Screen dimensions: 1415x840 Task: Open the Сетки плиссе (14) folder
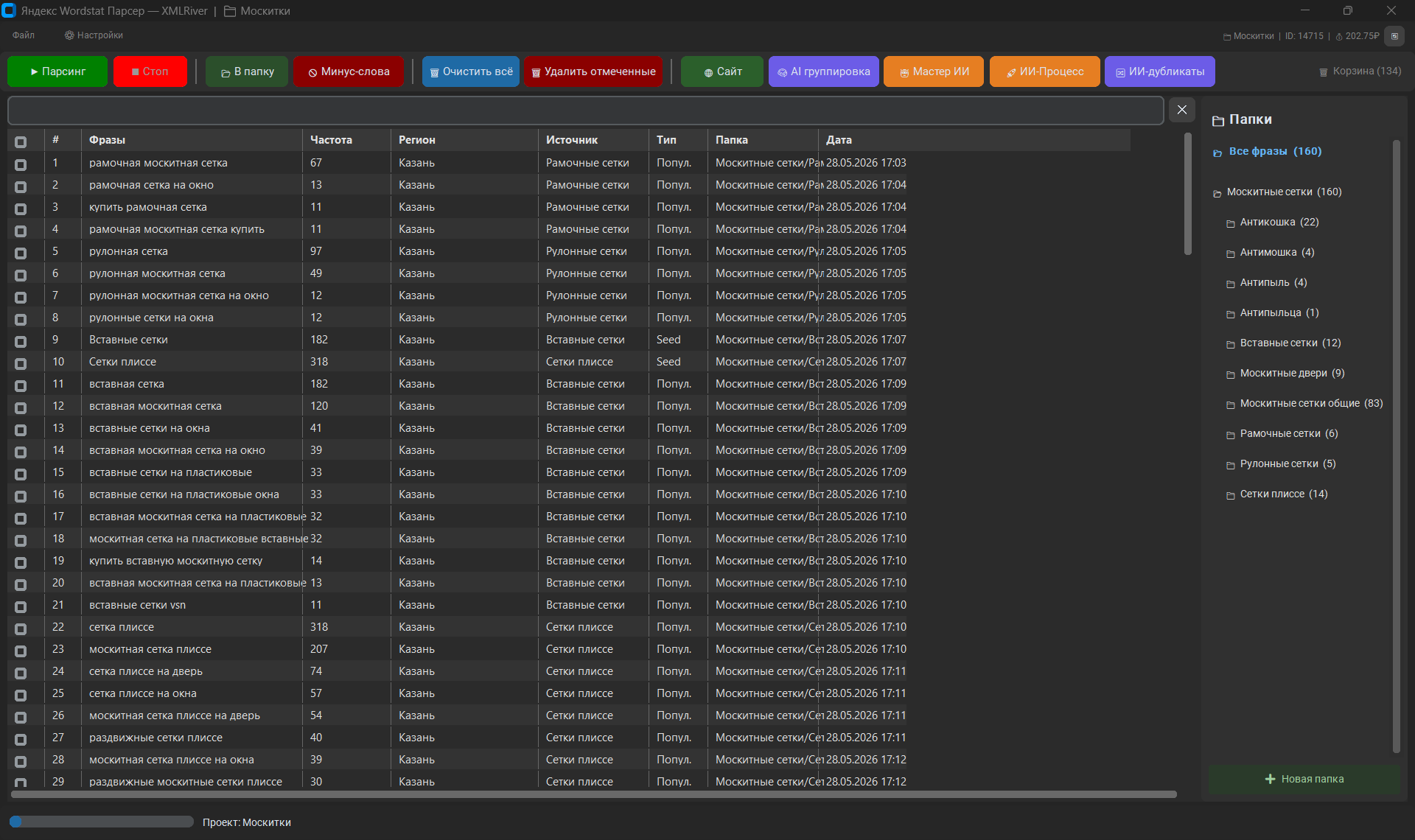click(1284, 494)
